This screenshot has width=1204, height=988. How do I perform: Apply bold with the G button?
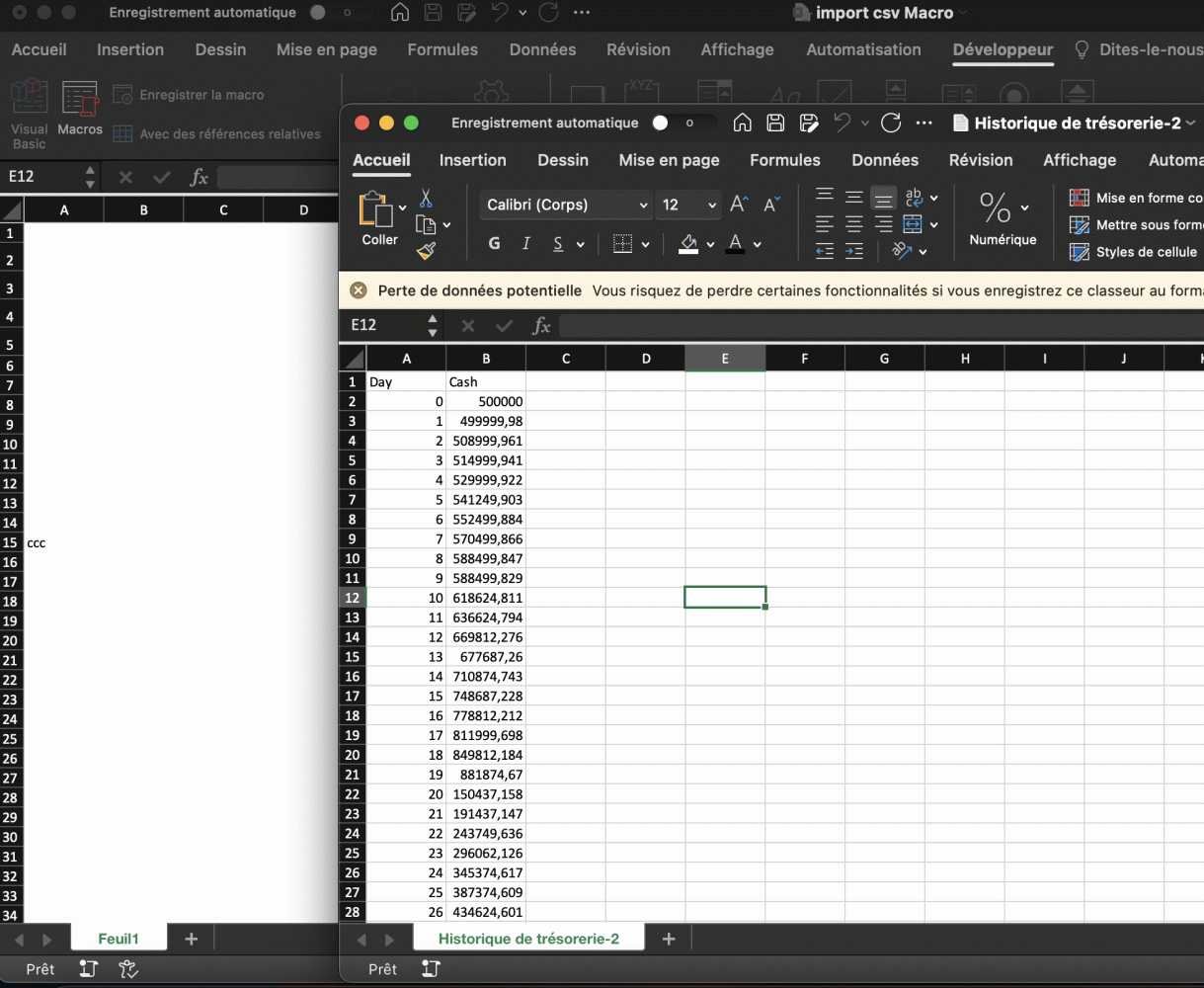[495, 244]
